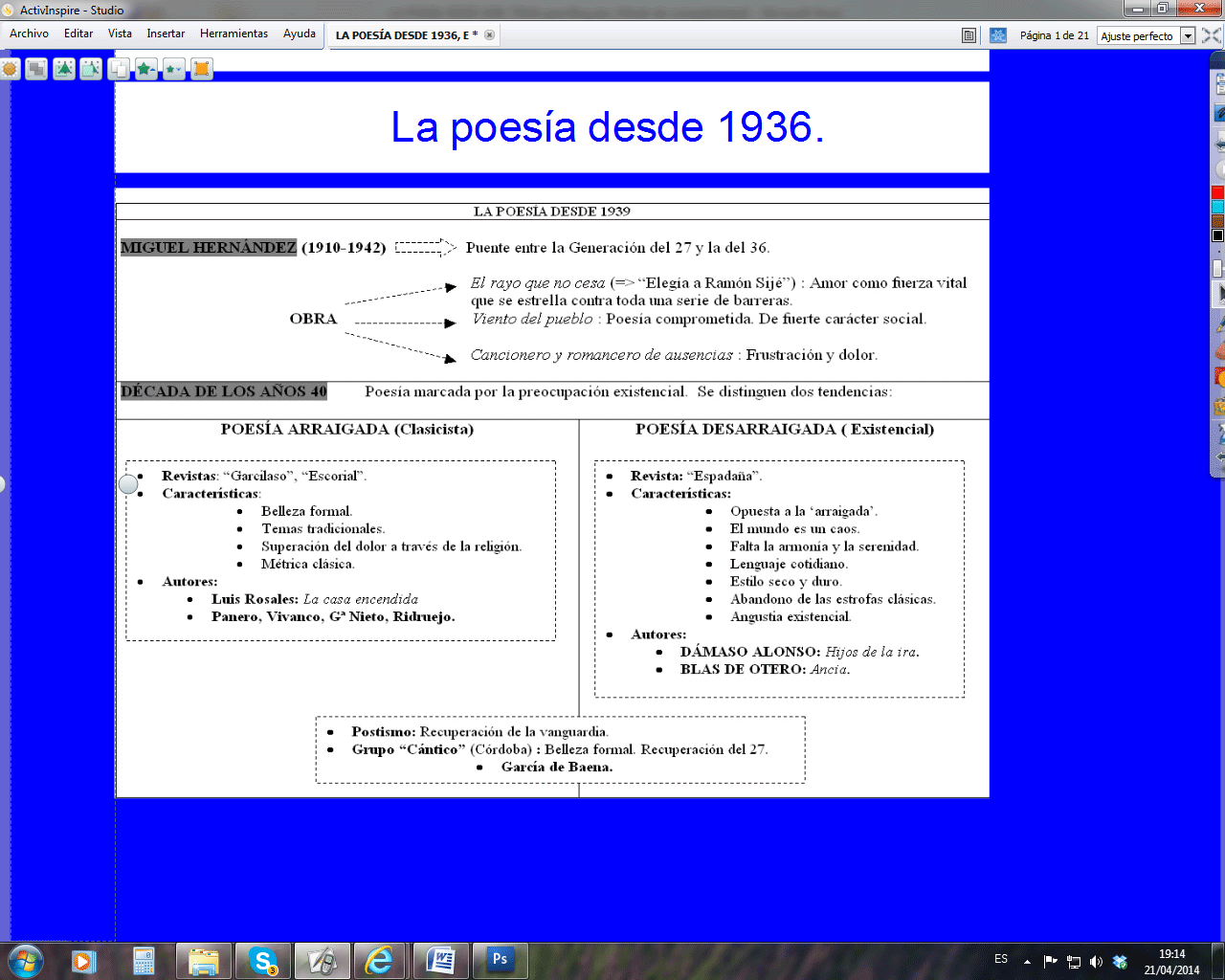Click the word OBRA
The image size is (1225, 980).
pos(313,319)
